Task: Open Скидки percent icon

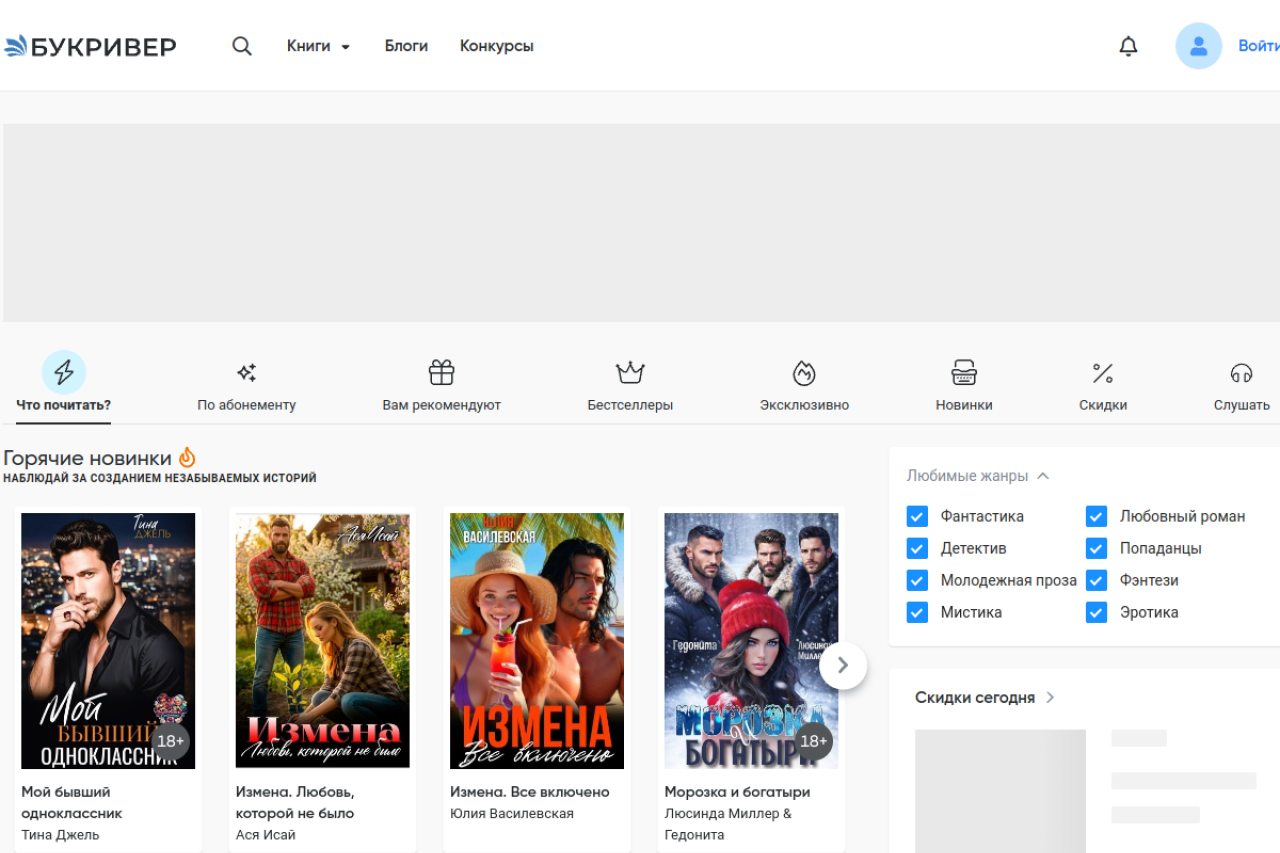Action: point(1102,373)
